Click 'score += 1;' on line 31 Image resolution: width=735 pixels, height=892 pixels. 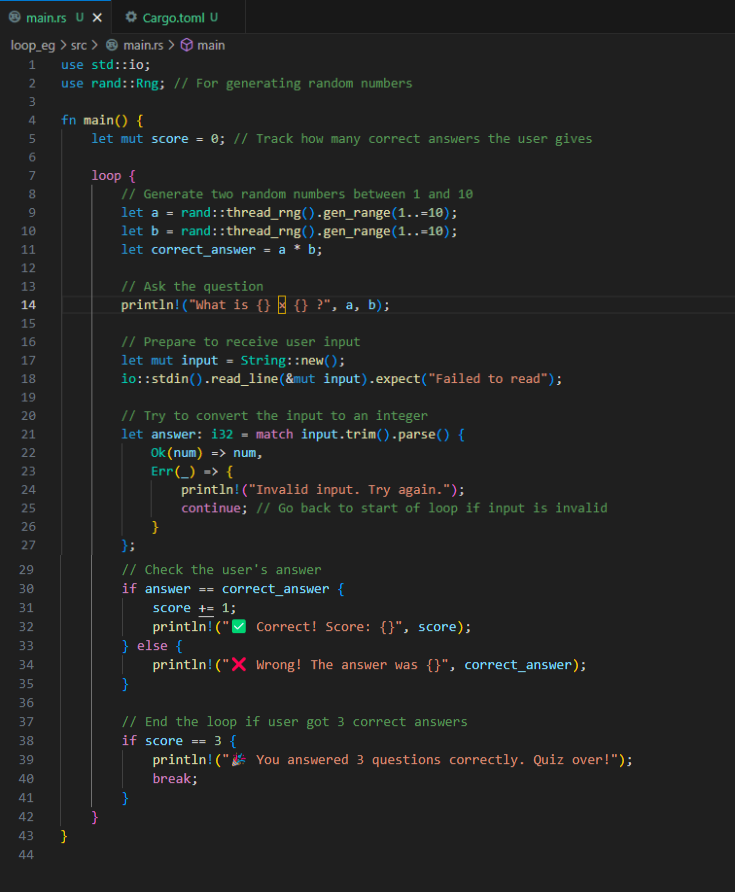point(194,608)
